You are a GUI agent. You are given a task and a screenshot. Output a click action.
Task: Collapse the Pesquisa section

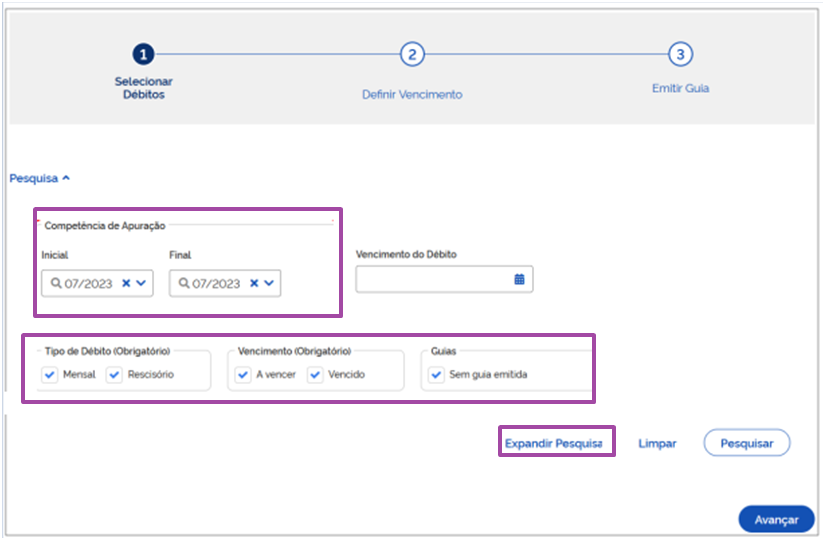click(39, 178)
